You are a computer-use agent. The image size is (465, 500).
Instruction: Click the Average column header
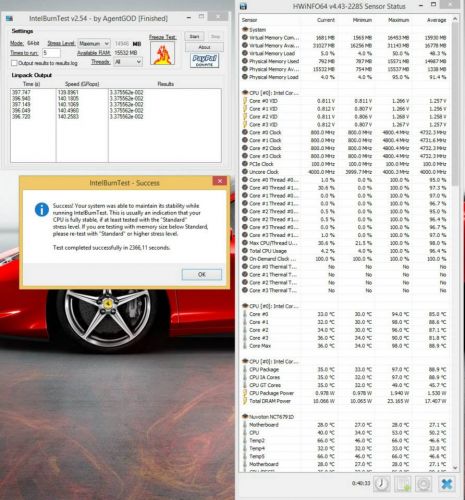coord(437,20)
